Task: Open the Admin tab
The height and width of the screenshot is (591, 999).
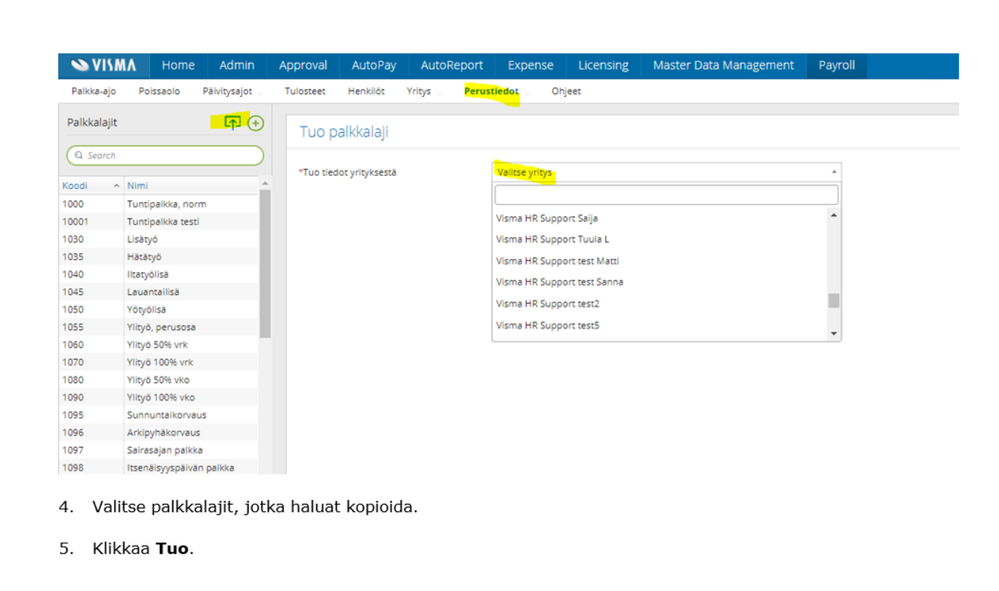Action: coord(236,66)
